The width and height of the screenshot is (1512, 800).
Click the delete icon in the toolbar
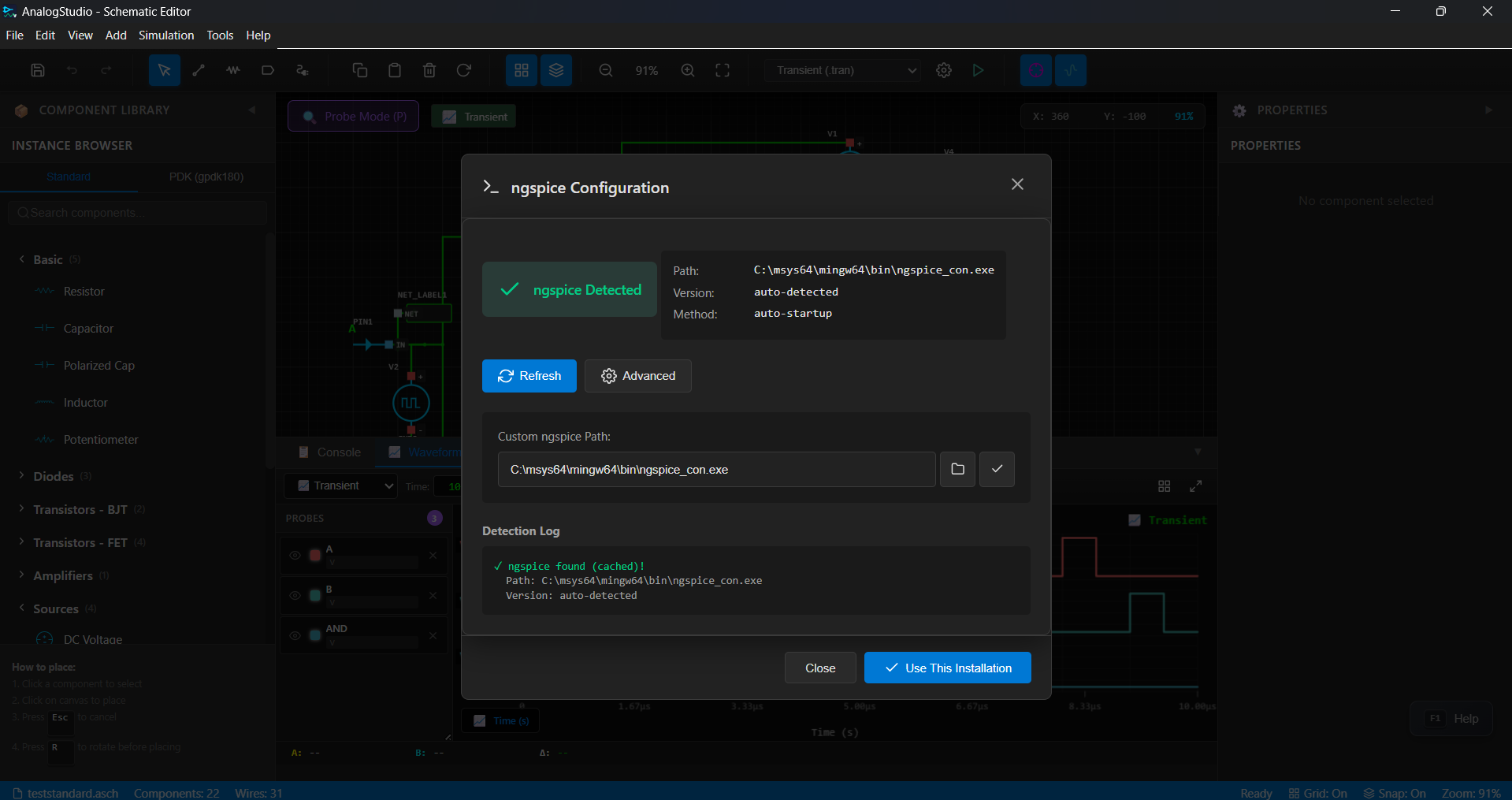(x=429, y=70)
